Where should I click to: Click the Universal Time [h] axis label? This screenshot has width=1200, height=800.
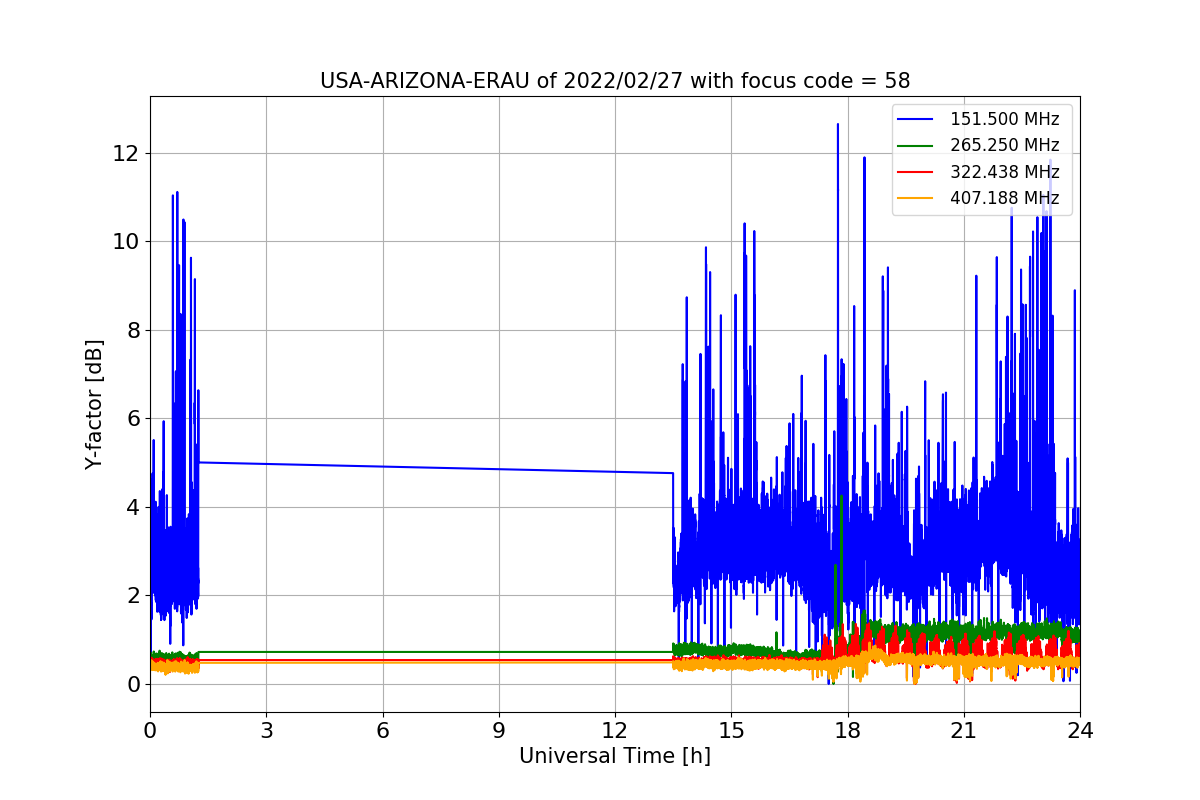[x=615, y=757]
